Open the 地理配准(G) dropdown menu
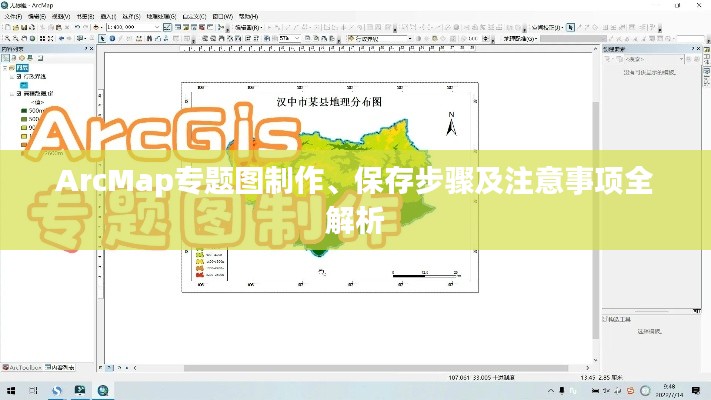Viewport: 711px width, 400px height. pos(520,39)
